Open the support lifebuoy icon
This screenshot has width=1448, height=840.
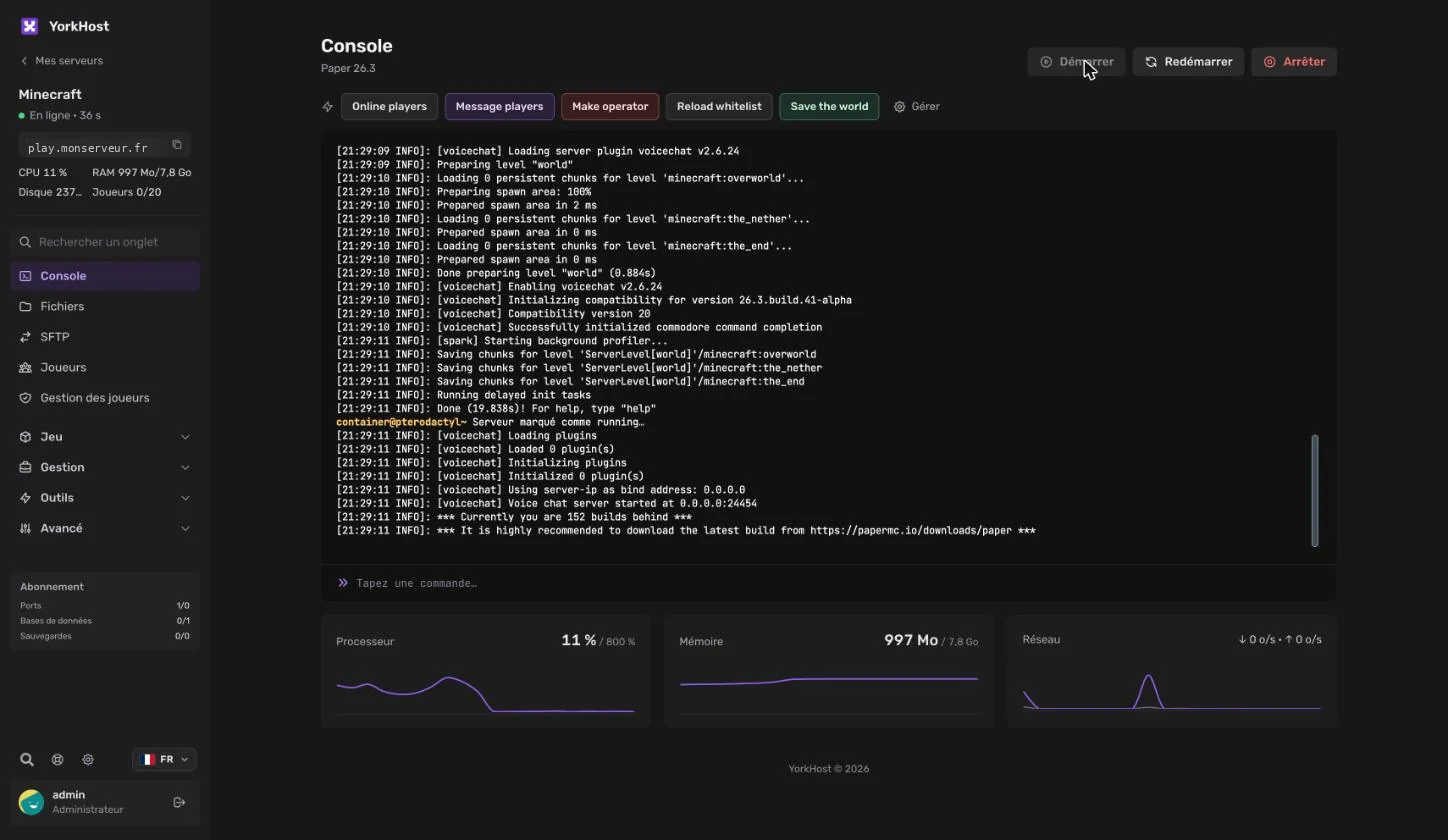tap(57, 760)
